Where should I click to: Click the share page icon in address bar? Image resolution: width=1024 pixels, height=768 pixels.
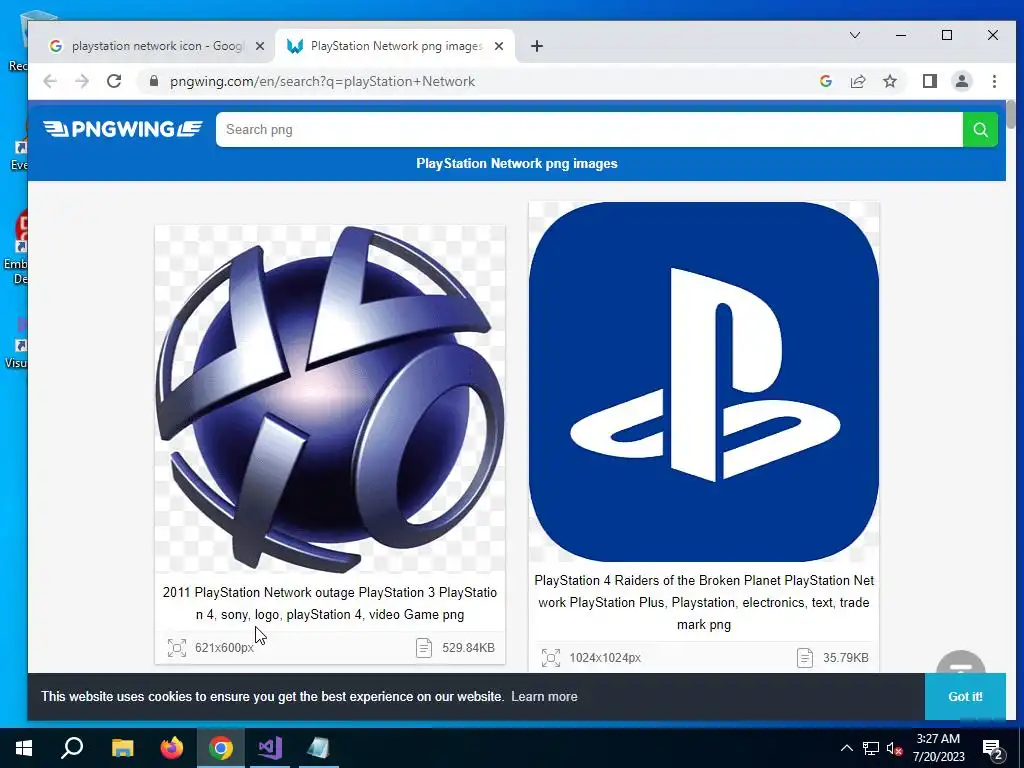857,81
